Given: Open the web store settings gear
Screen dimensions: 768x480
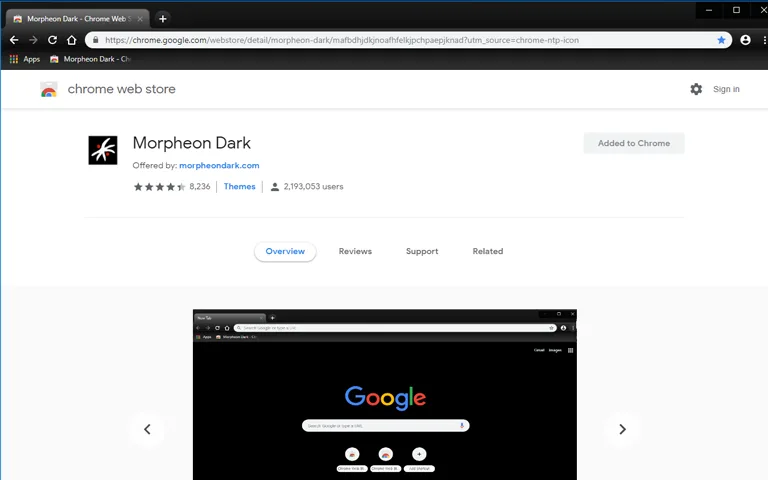Looking at the screenshot, I should (696, 89).
